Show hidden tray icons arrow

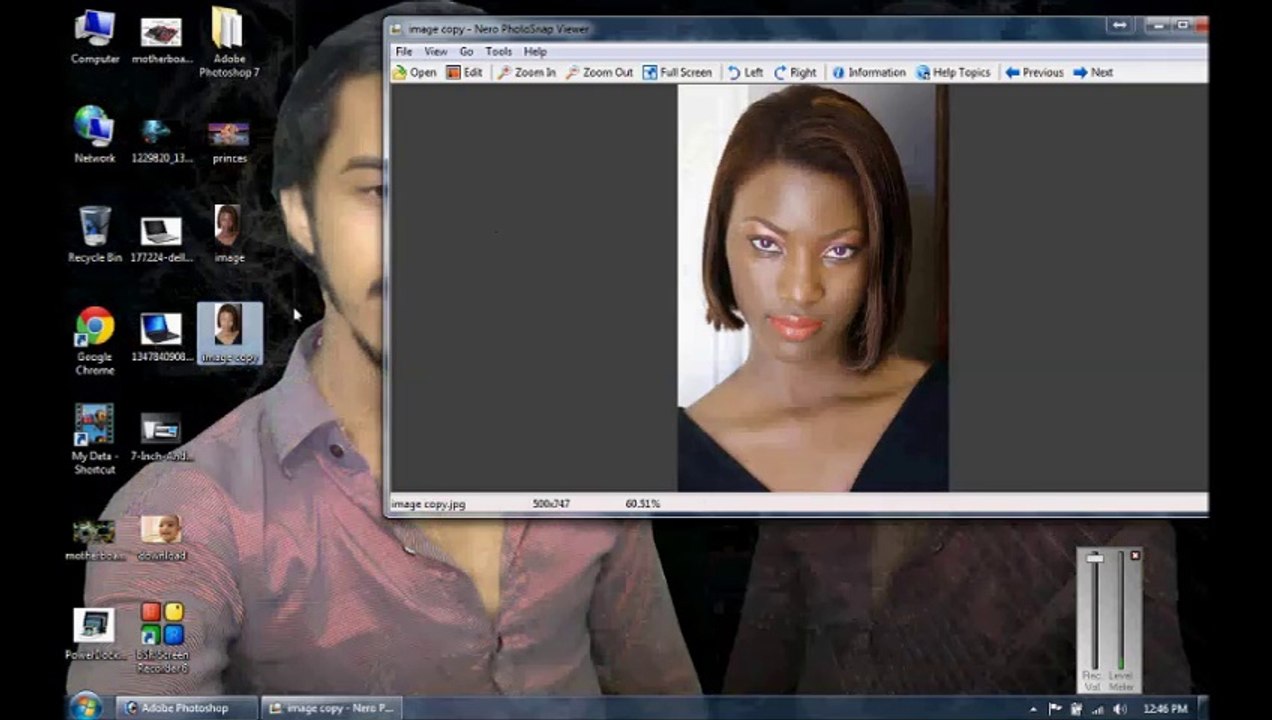(1033, 709)
